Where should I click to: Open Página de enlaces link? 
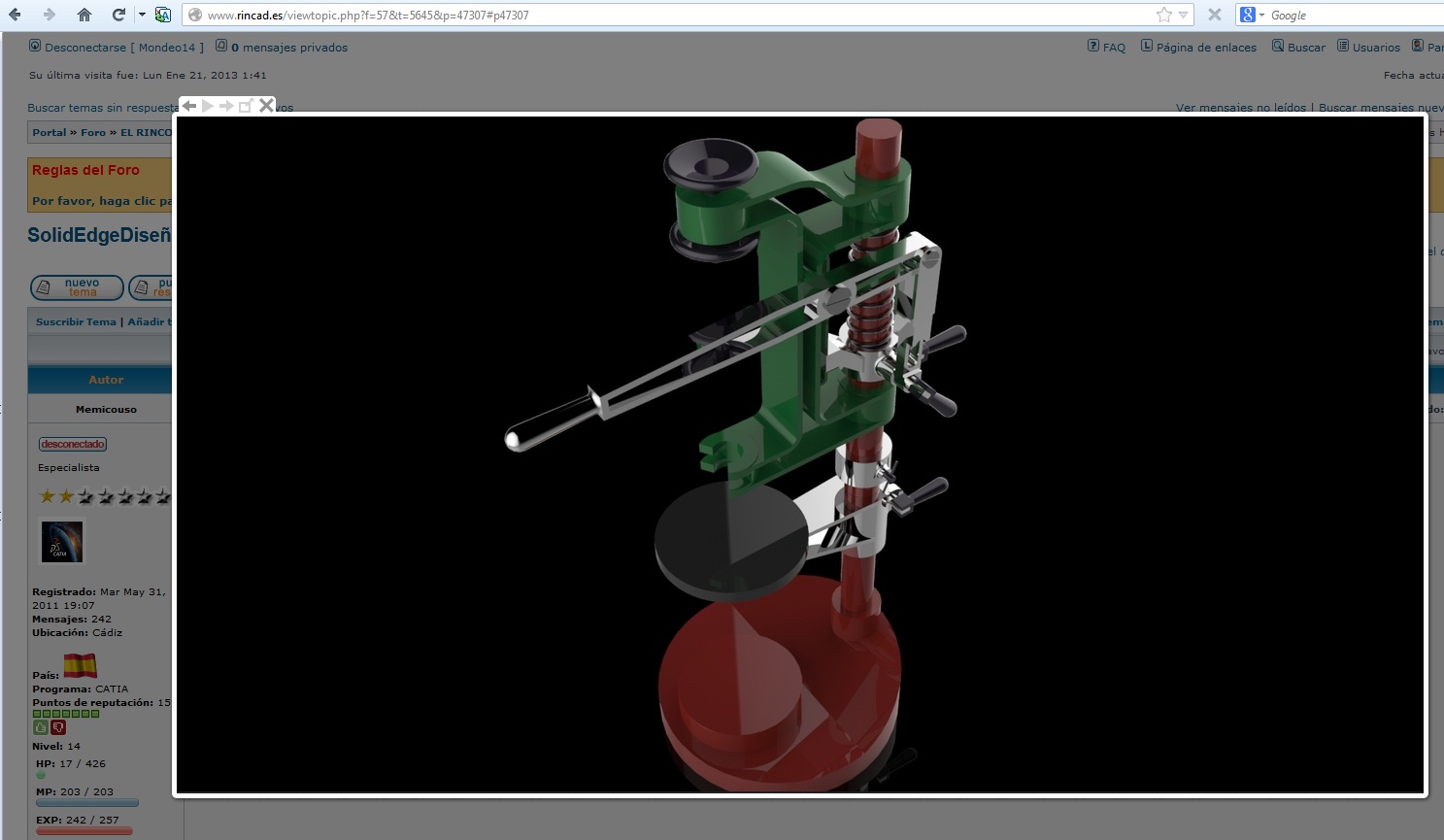tap(1206, 47)
